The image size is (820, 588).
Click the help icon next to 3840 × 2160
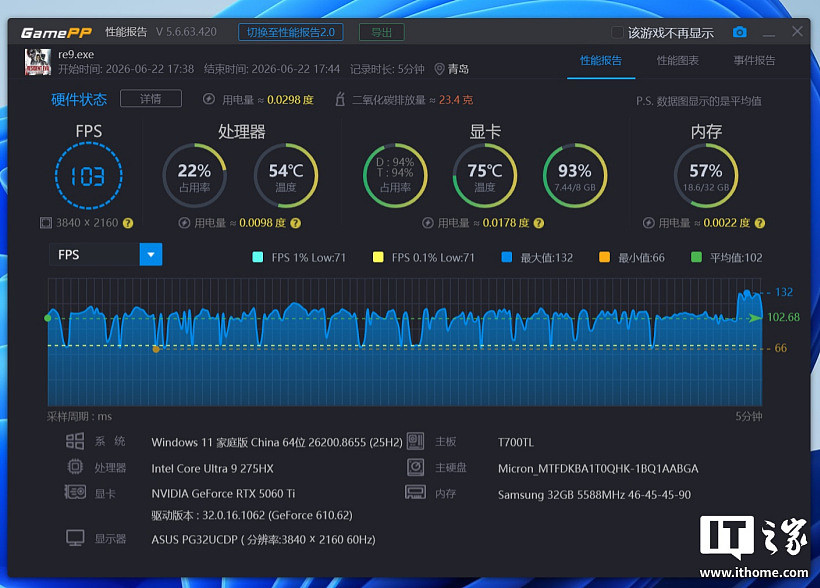(128, 223)
